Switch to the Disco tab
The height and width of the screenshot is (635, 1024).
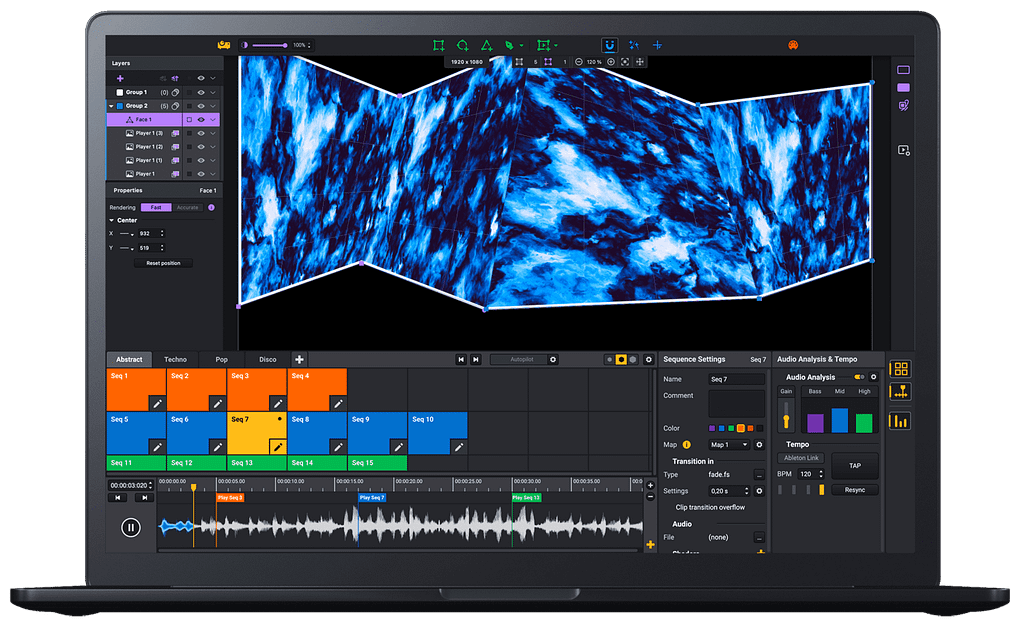coord(267,359)
